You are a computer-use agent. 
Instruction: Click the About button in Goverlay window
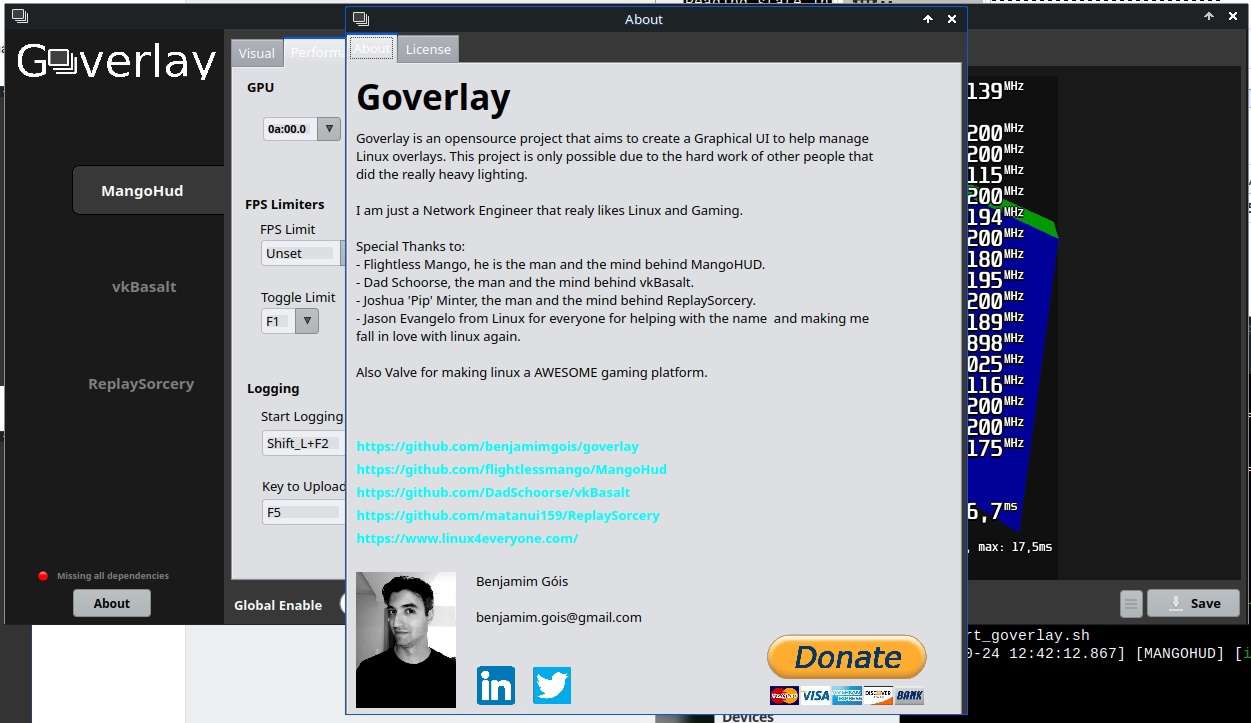point(112,603)
